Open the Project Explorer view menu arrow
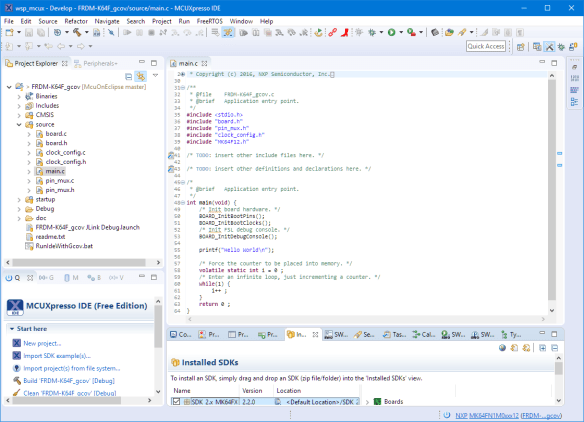 pos(155,76)
